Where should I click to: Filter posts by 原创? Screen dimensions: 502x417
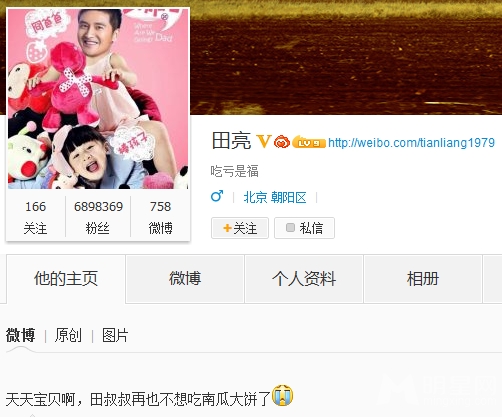pyautogui.click(x=68, y=335)
